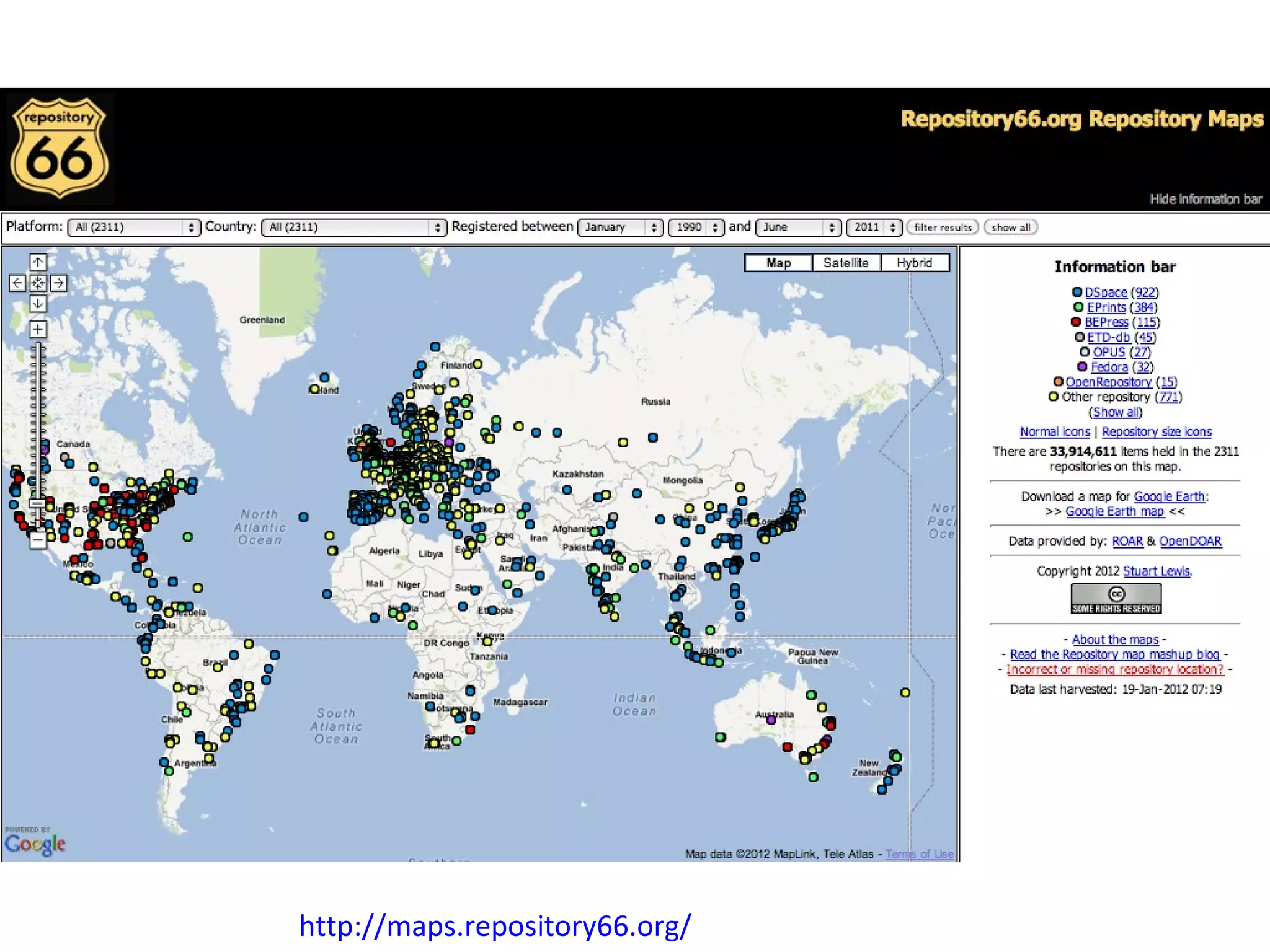This screenshot has width=1270, height=952.
Task: Click the 771 Other repository count link
Action: click(1169, 397)
